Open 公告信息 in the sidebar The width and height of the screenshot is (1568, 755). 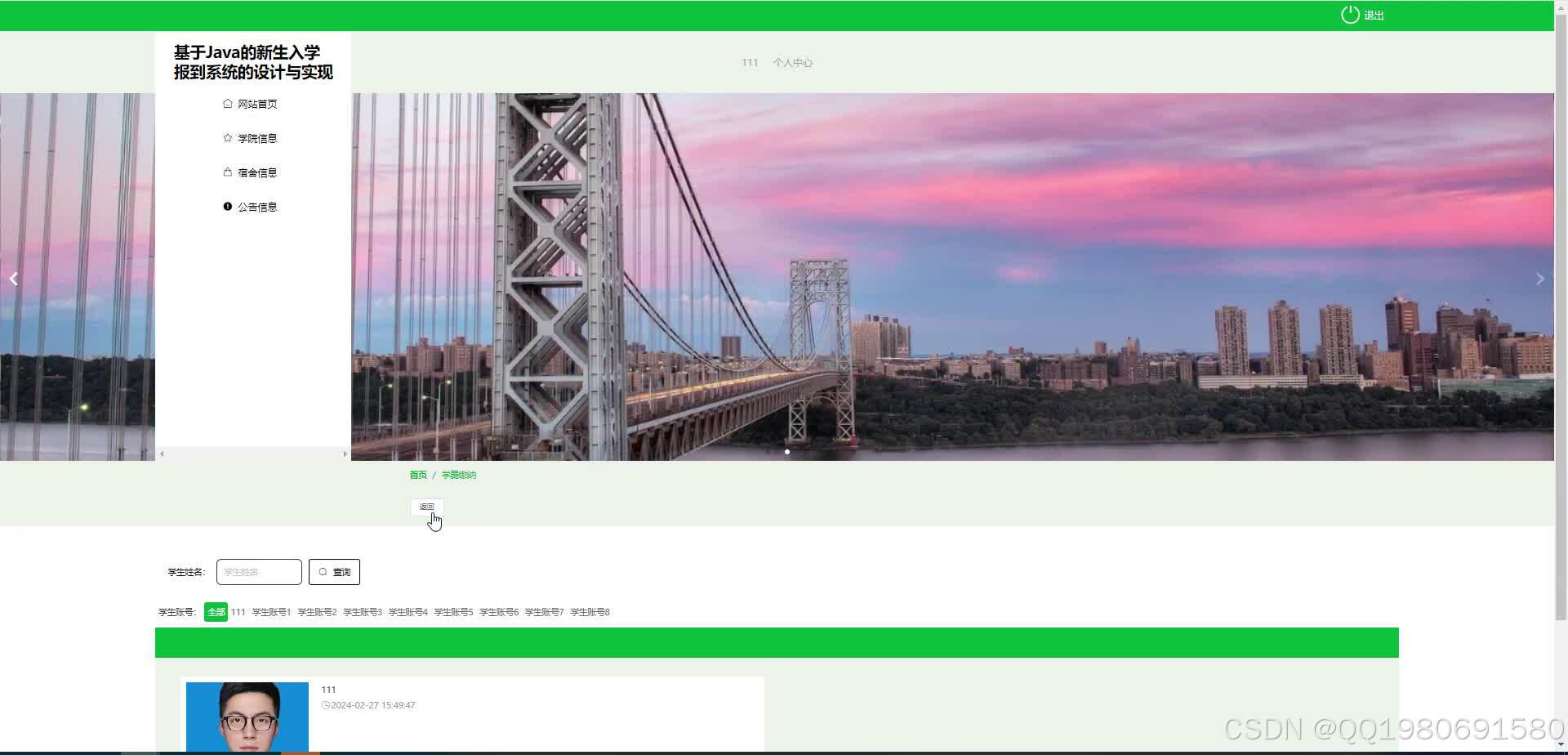point(257,207)
